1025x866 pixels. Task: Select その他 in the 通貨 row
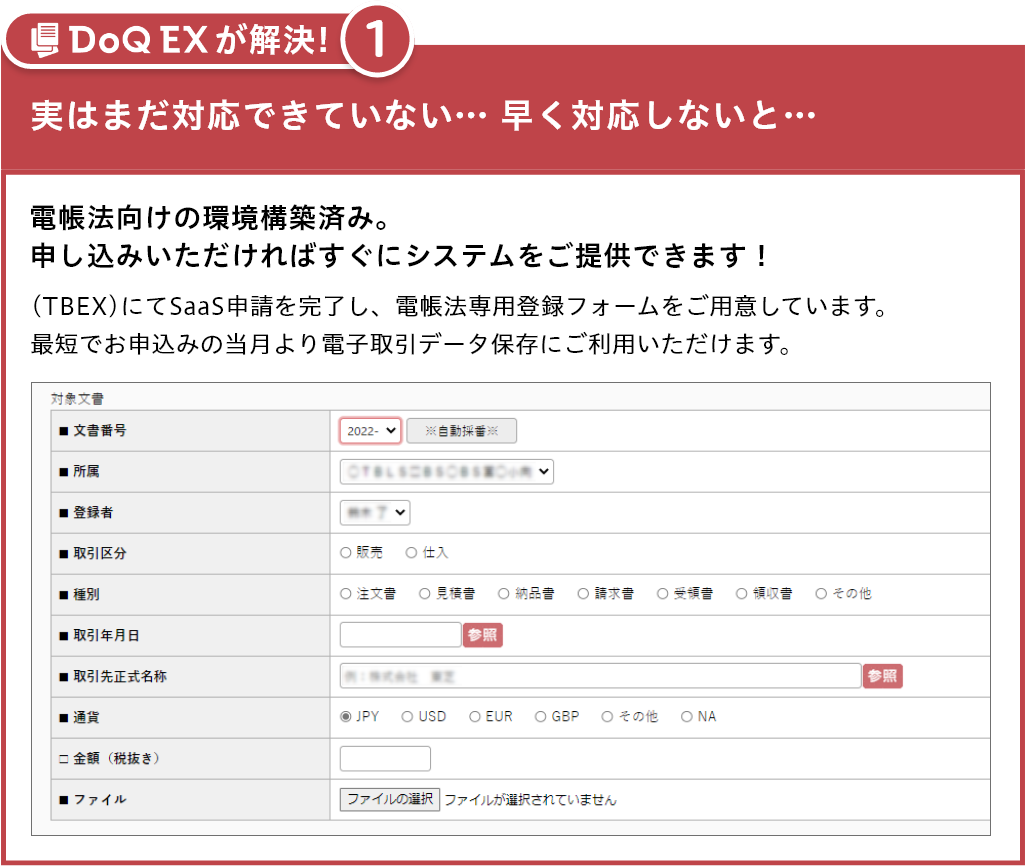point(607,717)
